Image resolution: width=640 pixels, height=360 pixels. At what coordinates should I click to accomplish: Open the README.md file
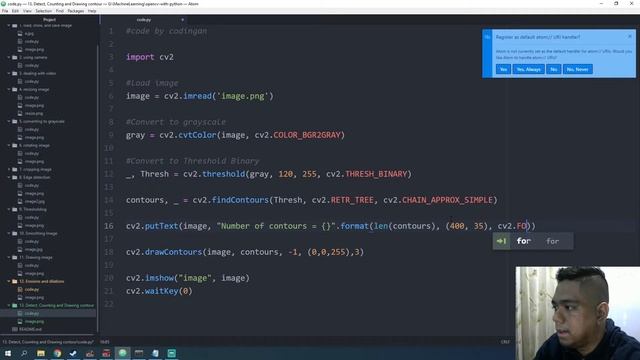[x=30, y=329]
